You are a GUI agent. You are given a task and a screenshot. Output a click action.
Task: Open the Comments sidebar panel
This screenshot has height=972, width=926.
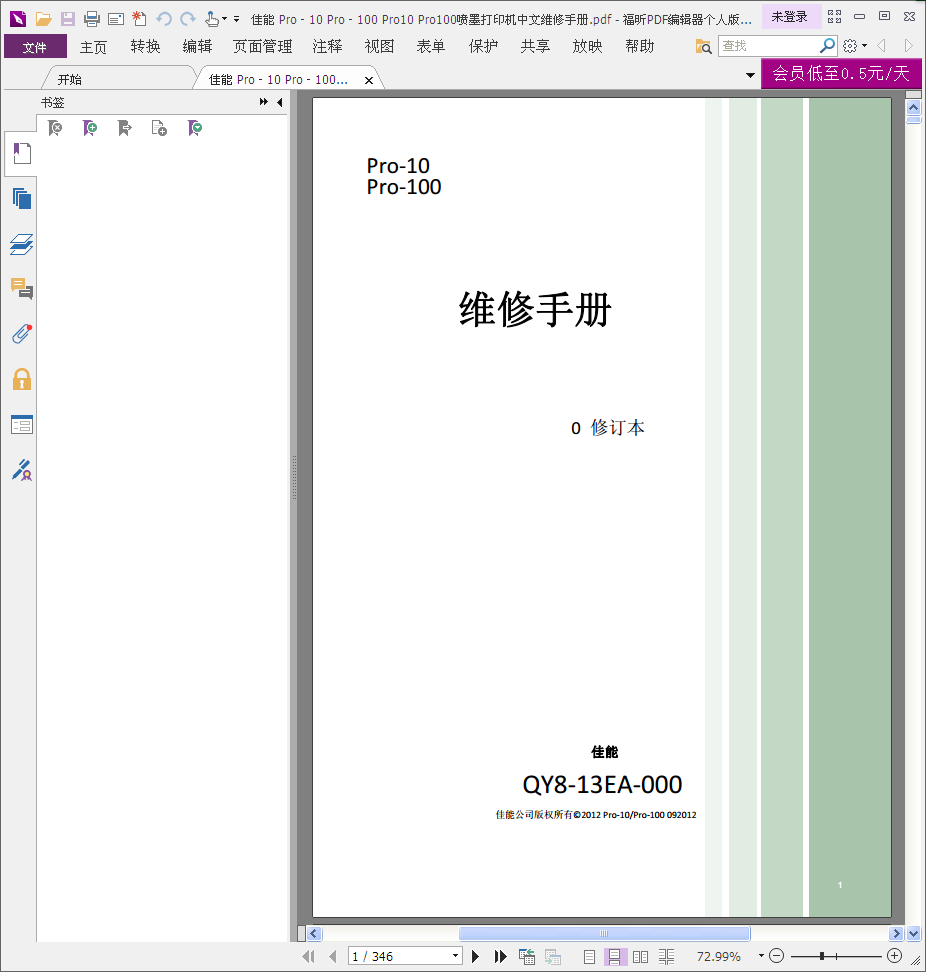(22, 289)
